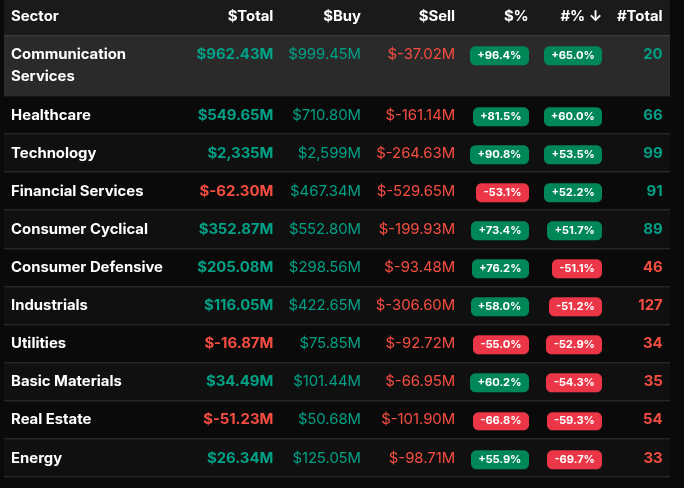Sort table by $Total column header
The image size is (684, 488).
(250, 16)
